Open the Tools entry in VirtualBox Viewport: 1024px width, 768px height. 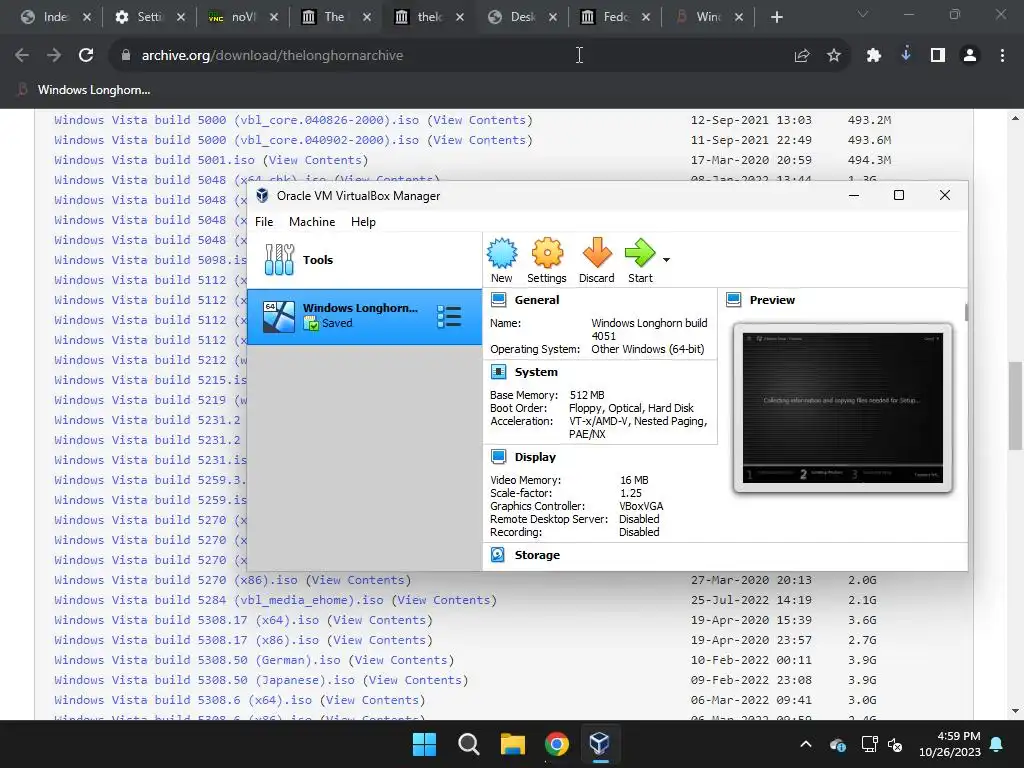364,260
